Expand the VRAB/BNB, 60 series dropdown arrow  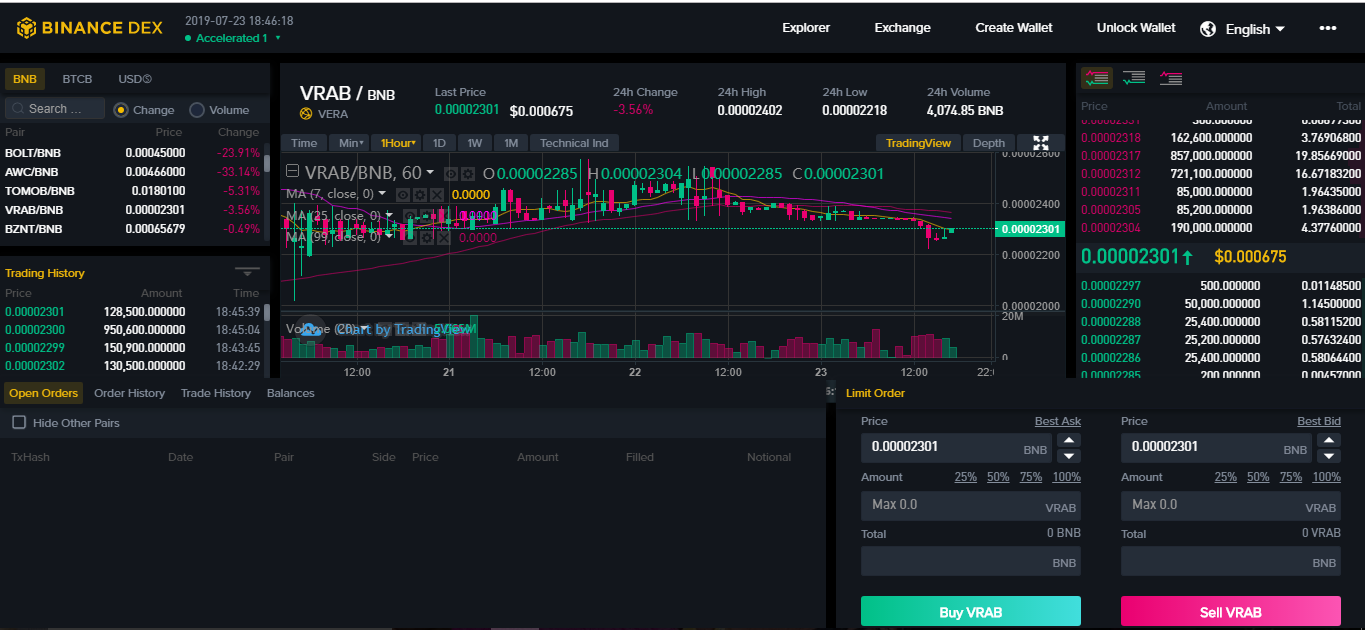coord(430,174)
